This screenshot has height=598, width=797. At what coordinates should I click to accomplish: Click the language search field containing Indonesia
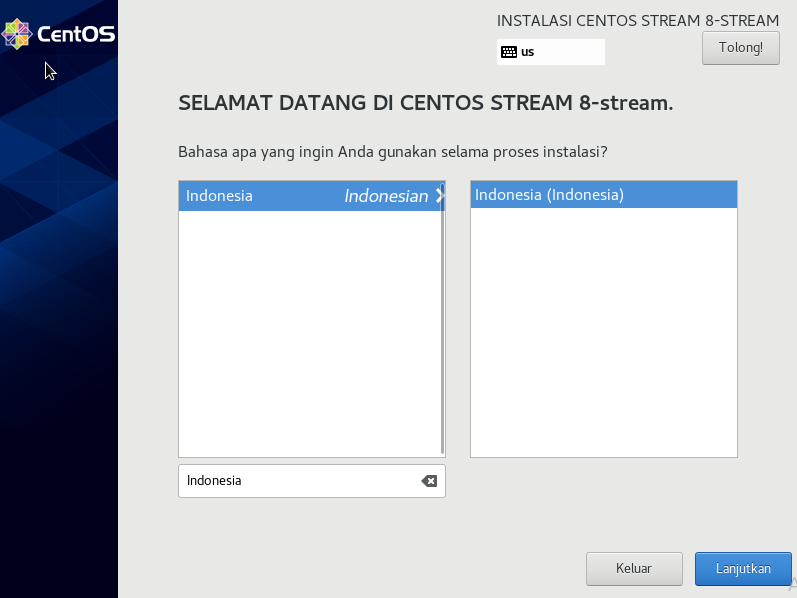(312, 481)
